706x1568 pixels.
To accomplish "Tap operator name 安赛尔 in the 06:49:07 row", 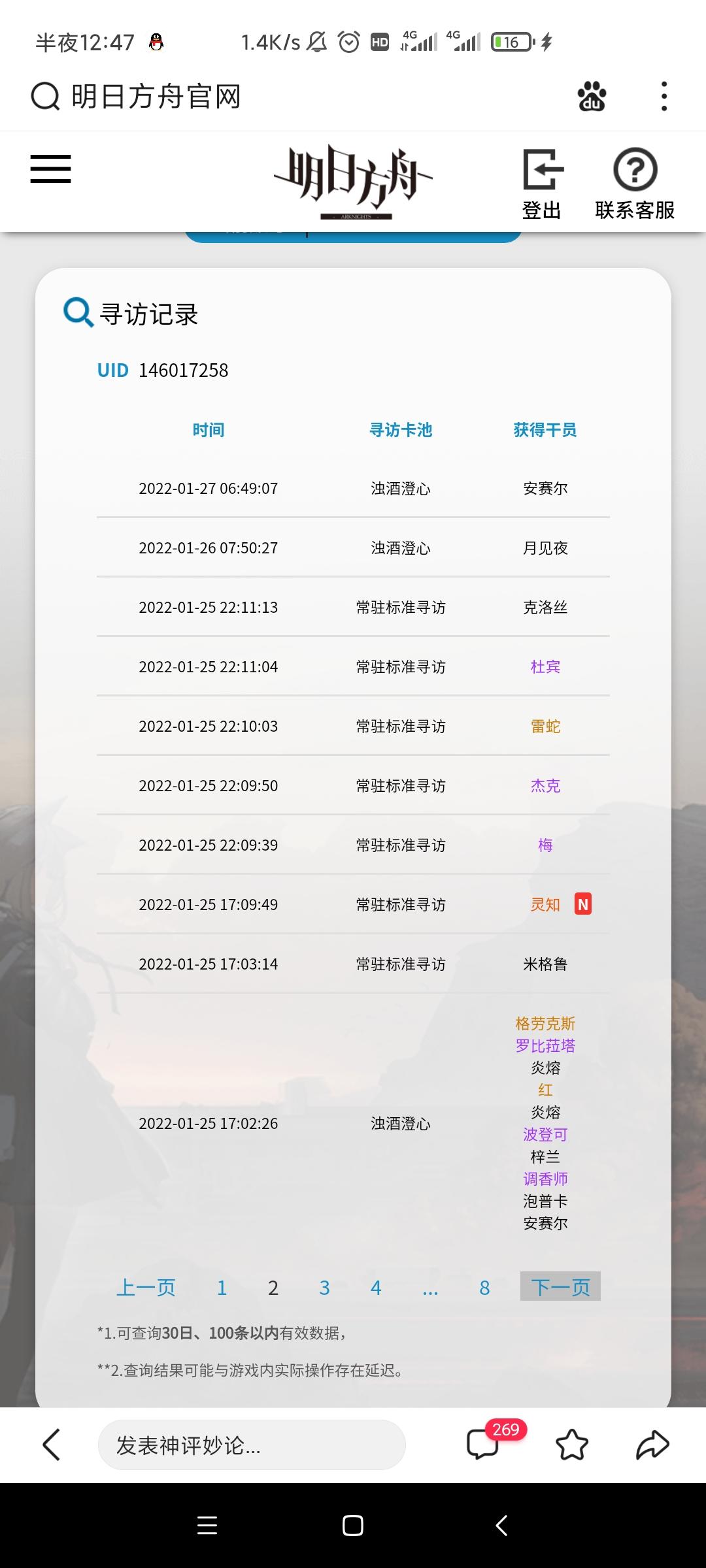I will (545, 489).
